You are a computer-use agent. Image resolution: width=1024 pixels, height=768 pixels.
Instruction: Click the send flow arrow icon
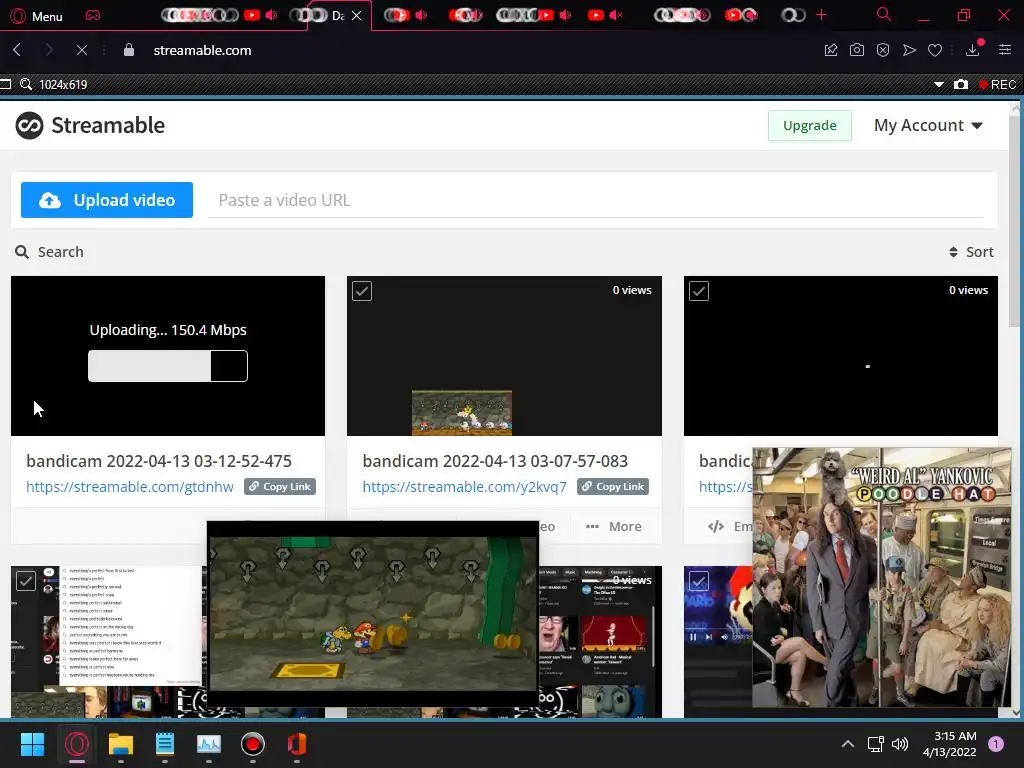click(909, 50)
